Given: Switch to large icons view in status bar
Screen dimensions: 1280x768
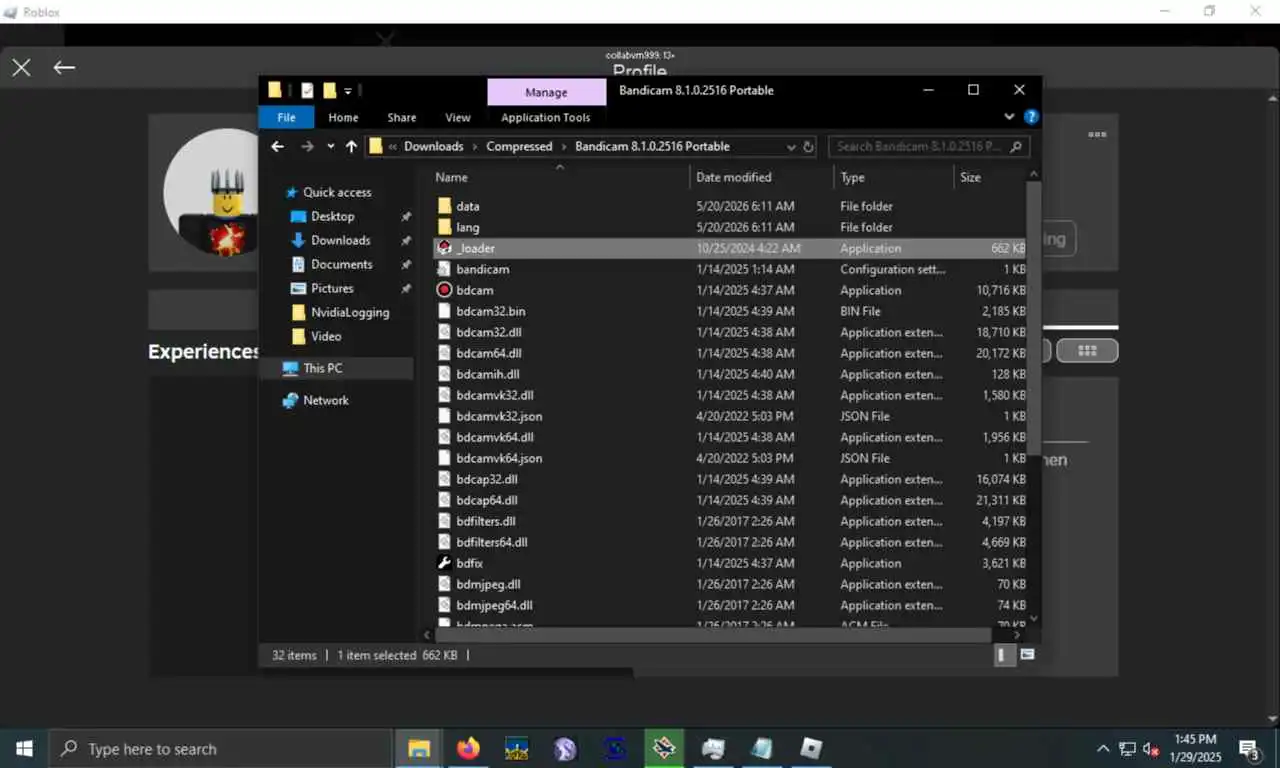Looking at the screenshot, I should click(x=1027, y=655).
